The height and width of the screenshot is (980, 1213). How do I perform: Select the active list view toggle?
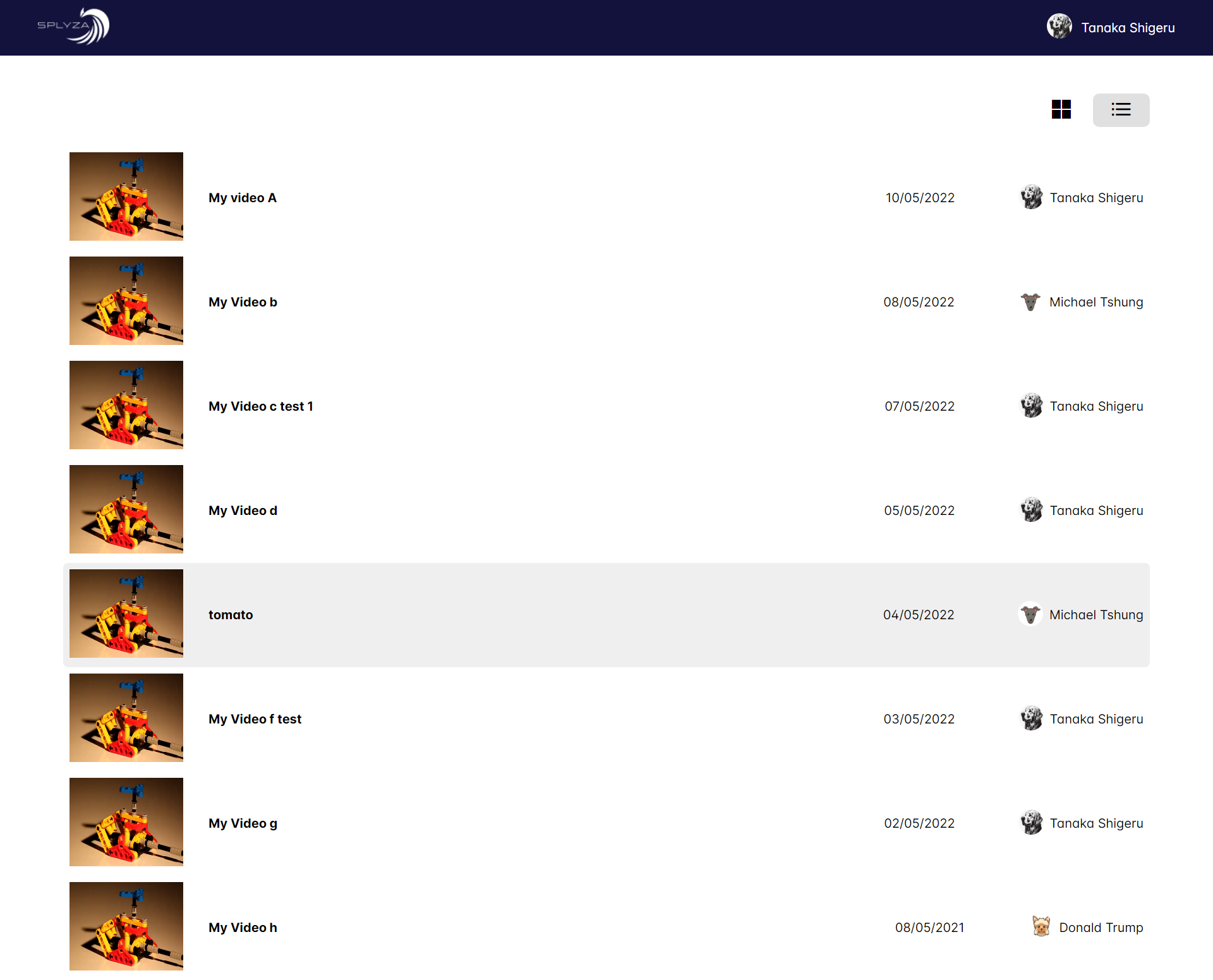[x=1121, y=109]
